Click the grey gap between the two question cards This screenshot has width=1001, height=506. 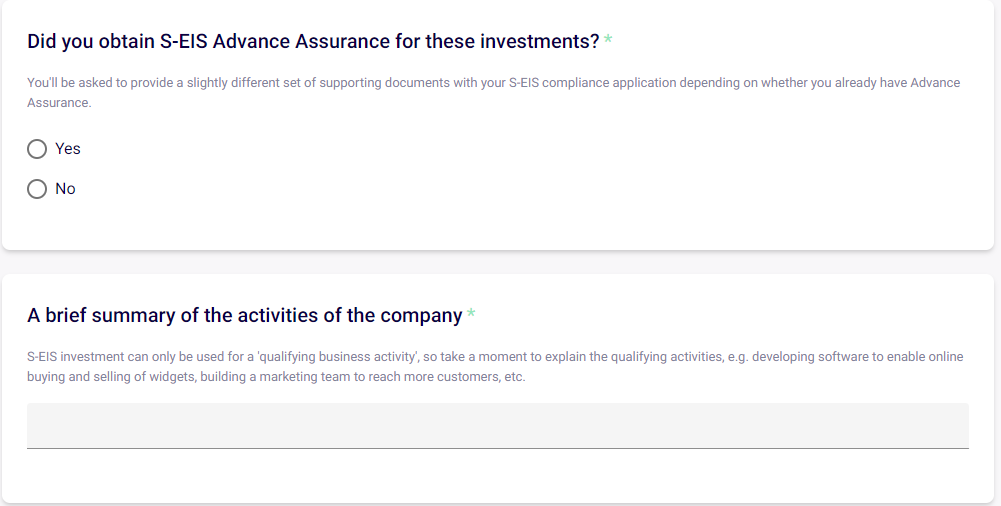coord(498,262)
